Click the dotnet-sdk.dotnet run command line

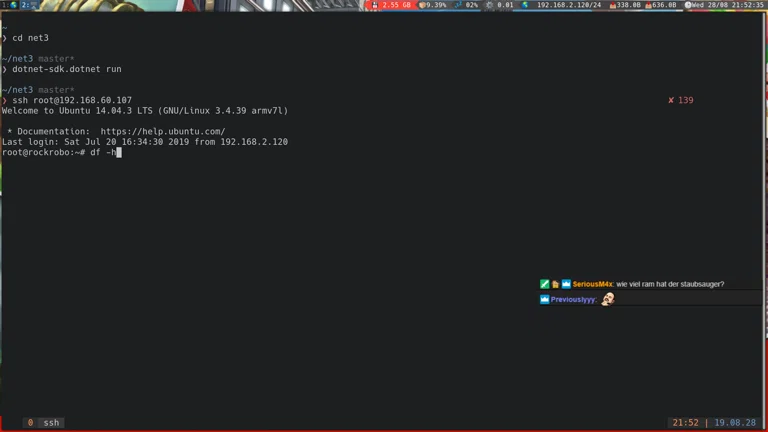tap(67, 69)
